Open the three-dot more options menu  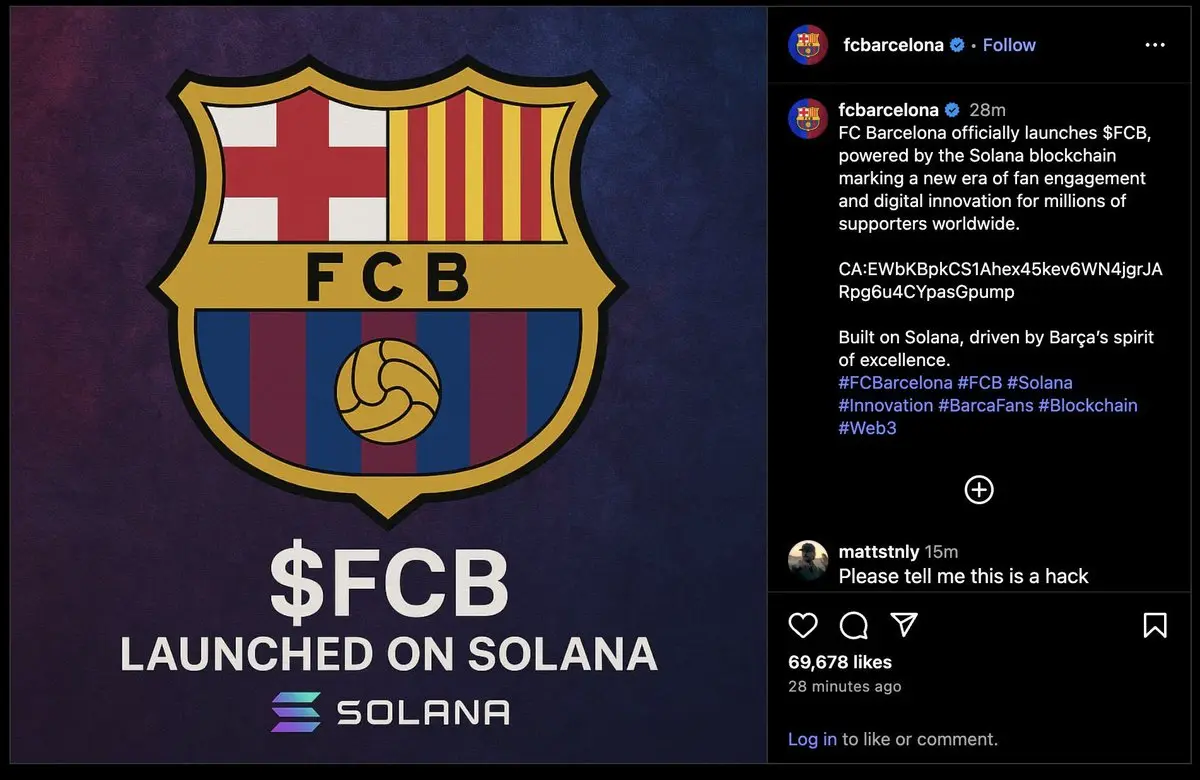[1155, 45]
